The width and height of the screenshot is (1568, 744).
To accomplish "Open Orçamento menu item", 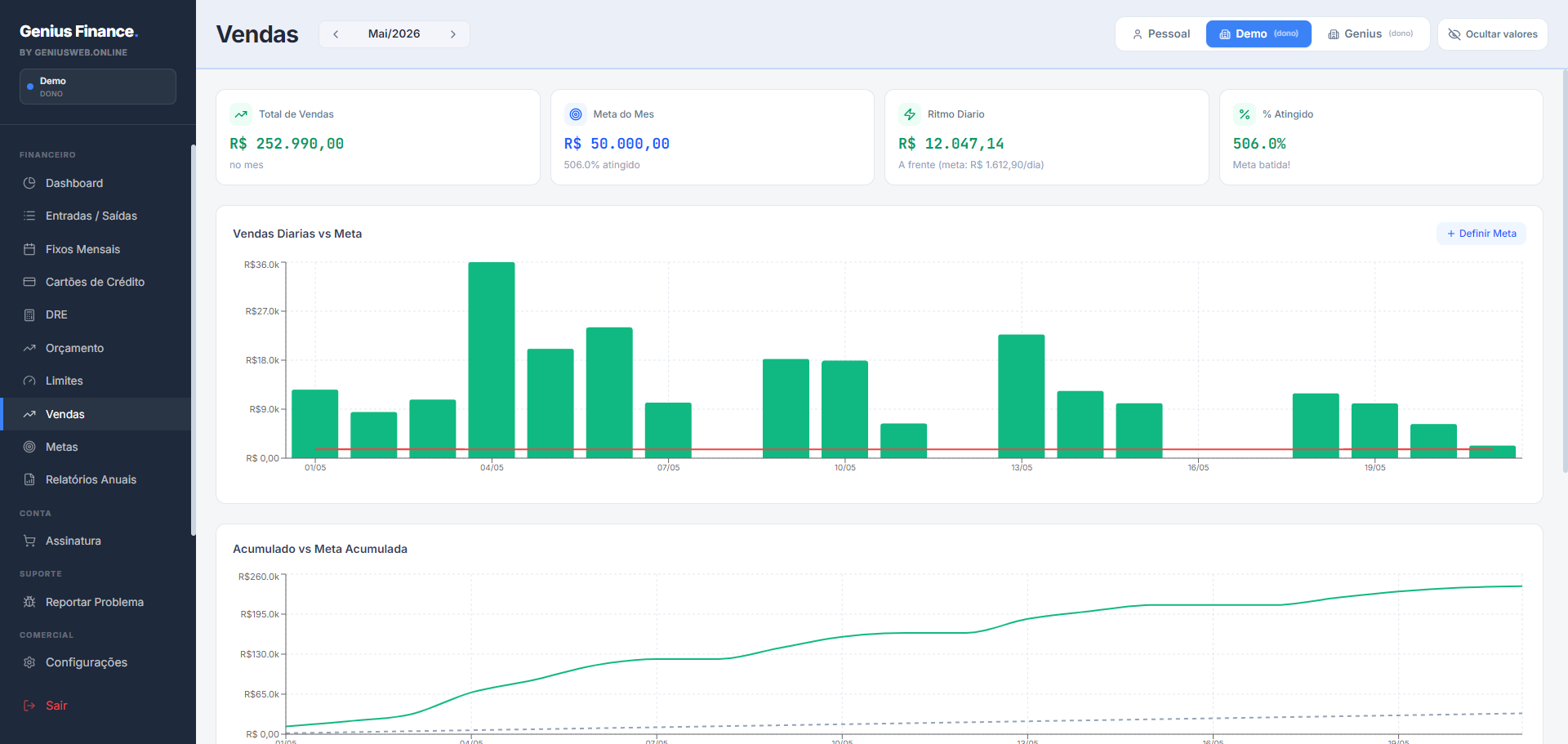I will tap(96, 348).
